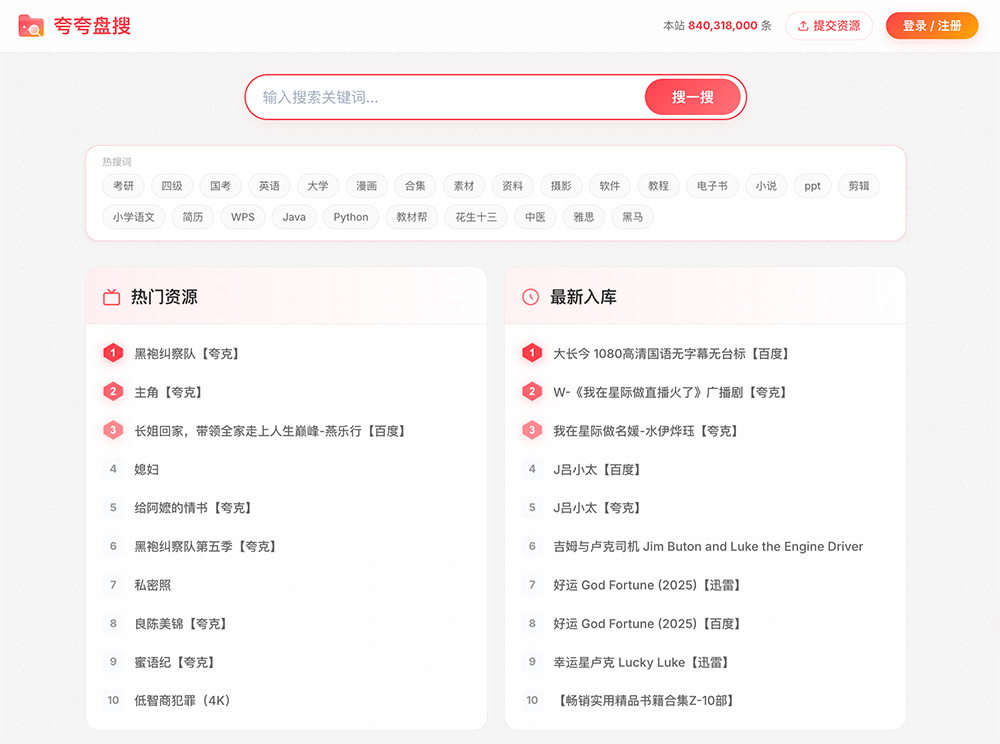Screen dimensions: 1000x744
Task: Select the Python hot search tag
Action: [x=351, y=217]
